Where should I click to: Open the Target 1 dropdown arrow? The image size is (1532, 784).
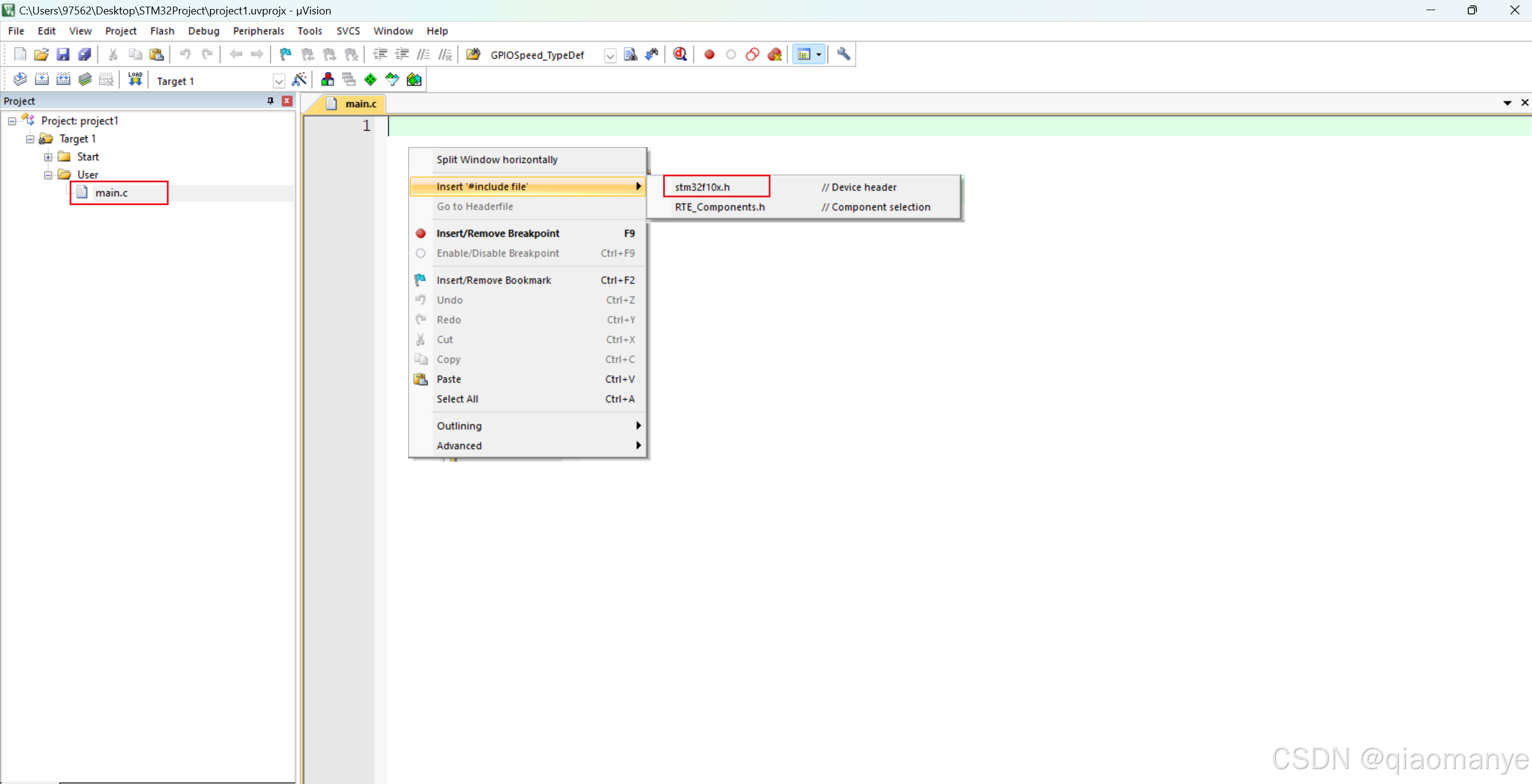(278, 81)
